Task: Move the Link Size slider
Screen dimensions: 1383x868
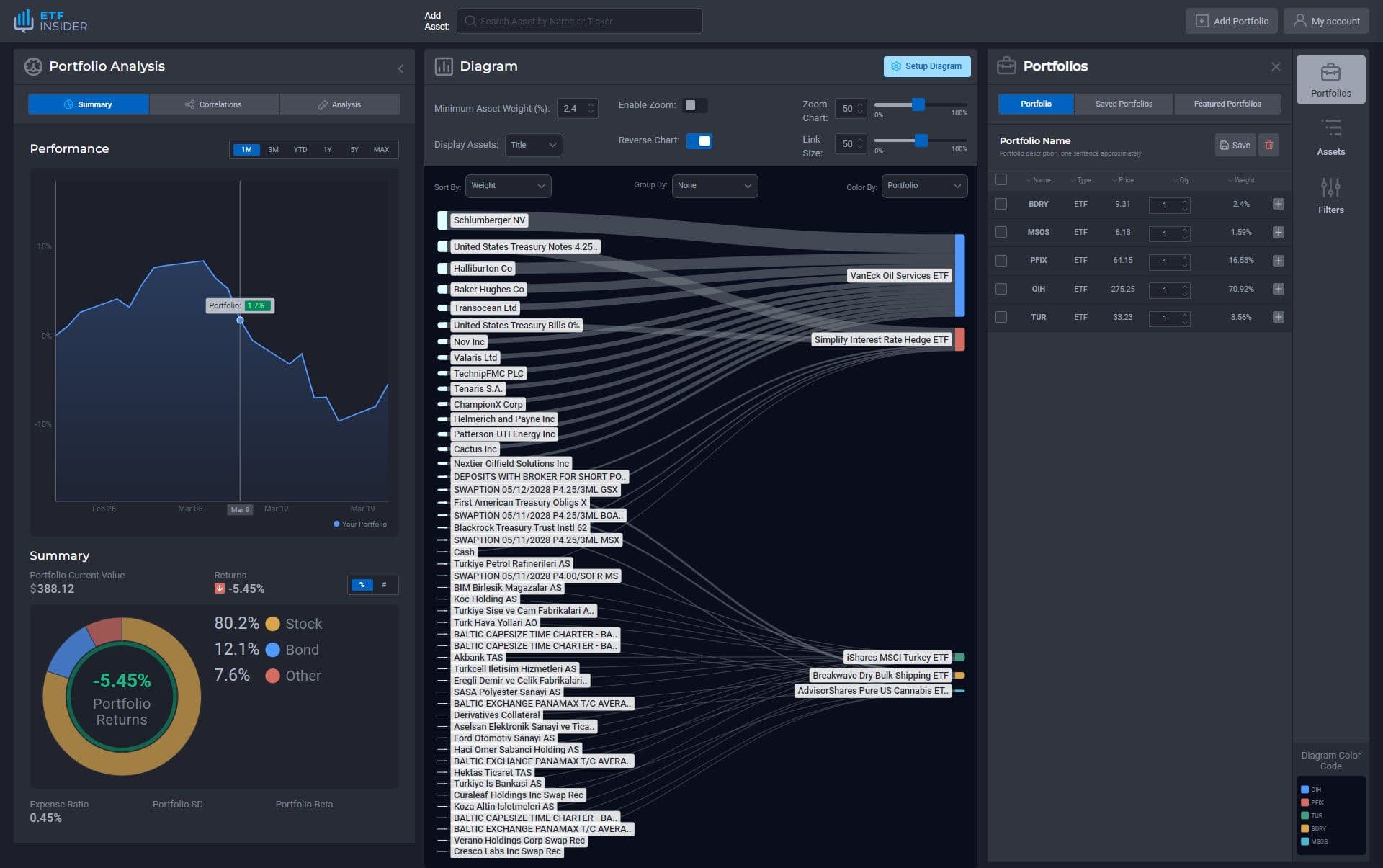Action: (x=921, y=140)
